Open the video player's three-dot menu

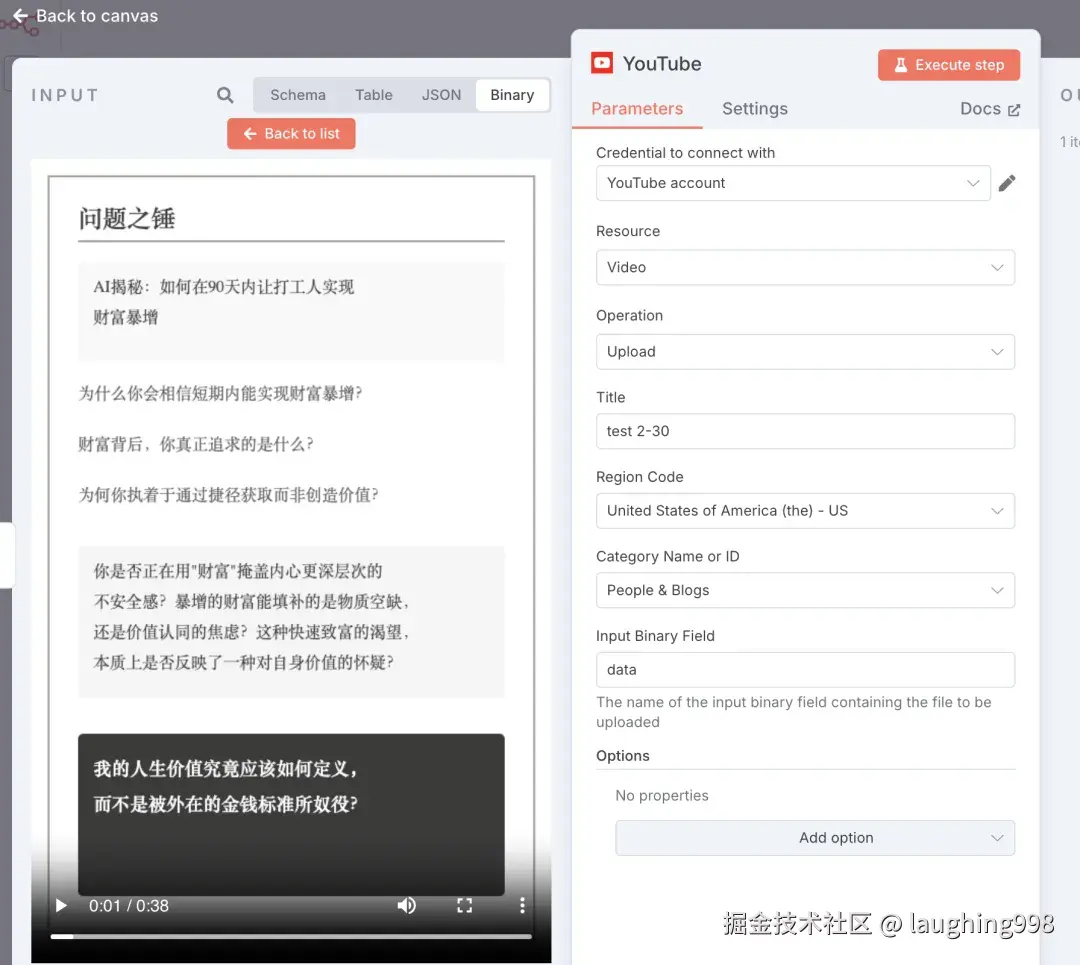522,905
